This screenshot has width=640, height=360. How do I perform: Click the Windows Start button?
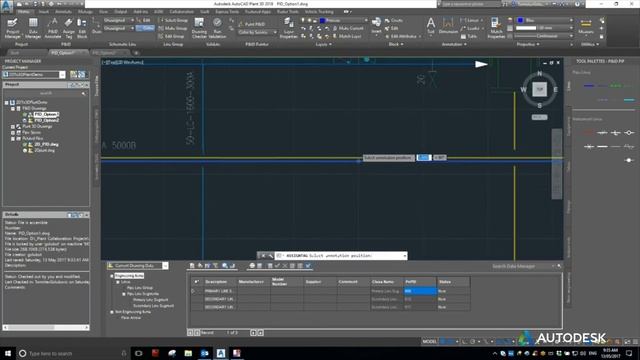(x=8, y=353)
